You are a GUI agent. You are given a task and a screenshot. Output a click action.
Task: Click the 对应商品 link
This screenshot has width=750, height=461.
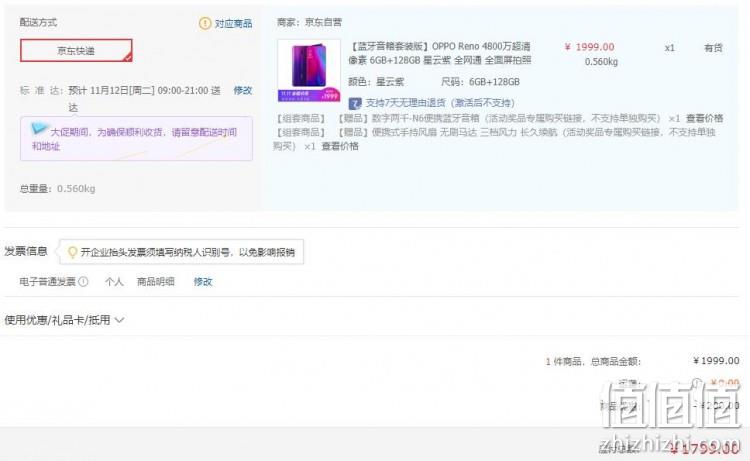233,23
